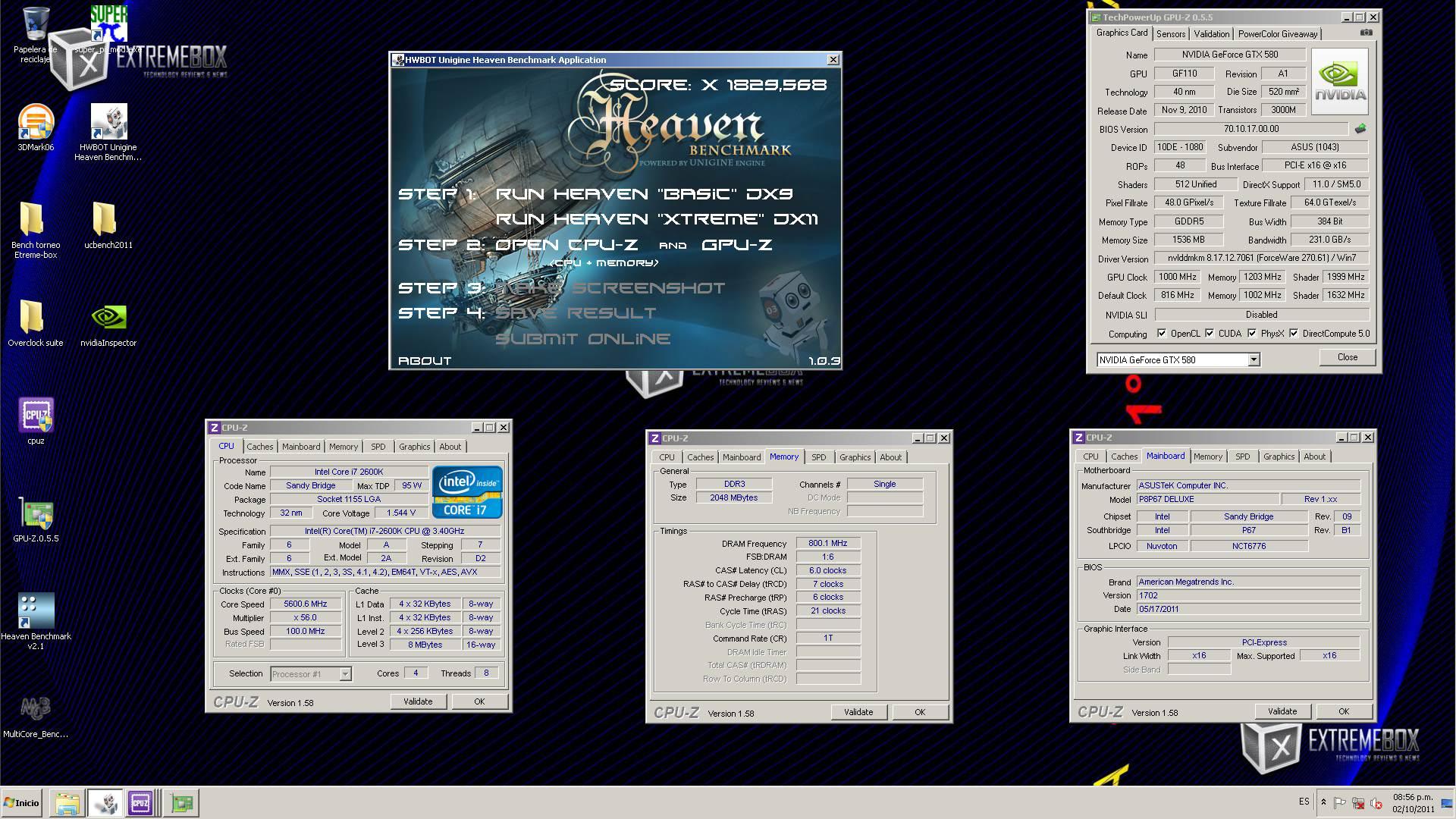Click the Core Voltage 1.544 V field
This screenshot has width=1456, height=819.
(x=401, y=513)
